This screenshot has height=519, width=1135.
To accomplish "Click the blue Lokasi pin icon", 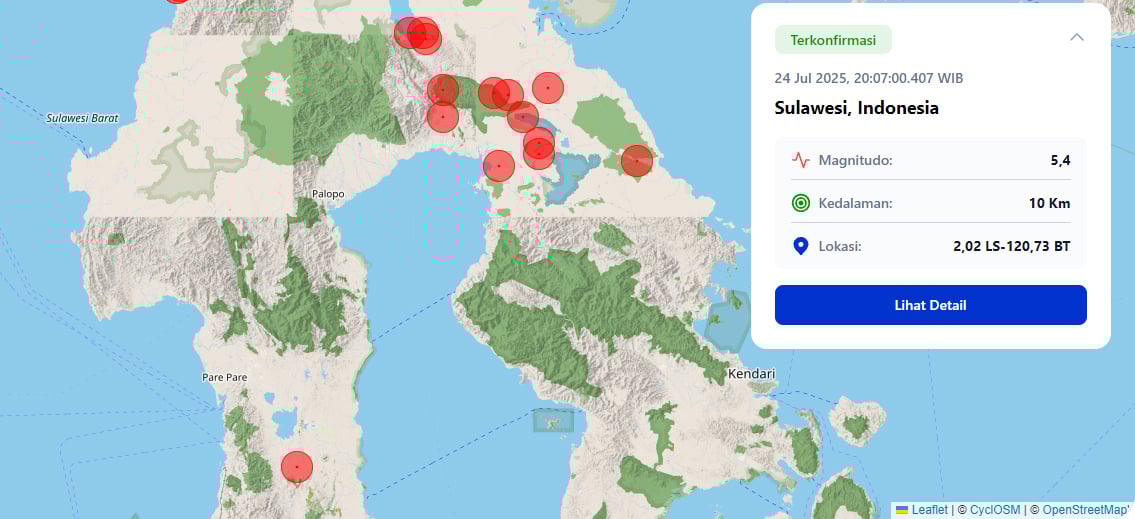I will (x=800, y=247).
